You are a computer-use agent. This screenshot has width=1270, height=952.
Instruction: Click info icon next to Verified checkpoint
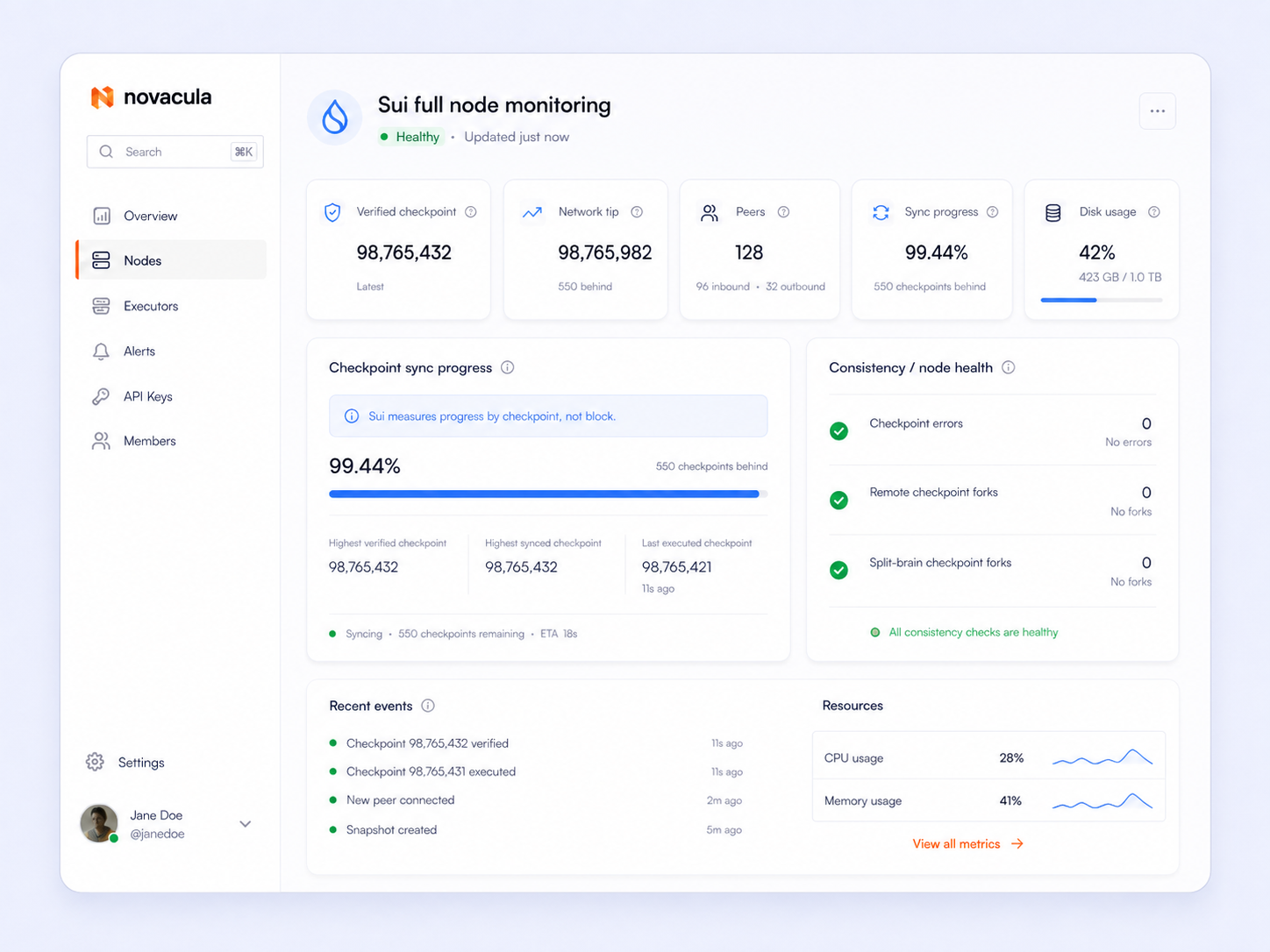[x=471, y=212]
